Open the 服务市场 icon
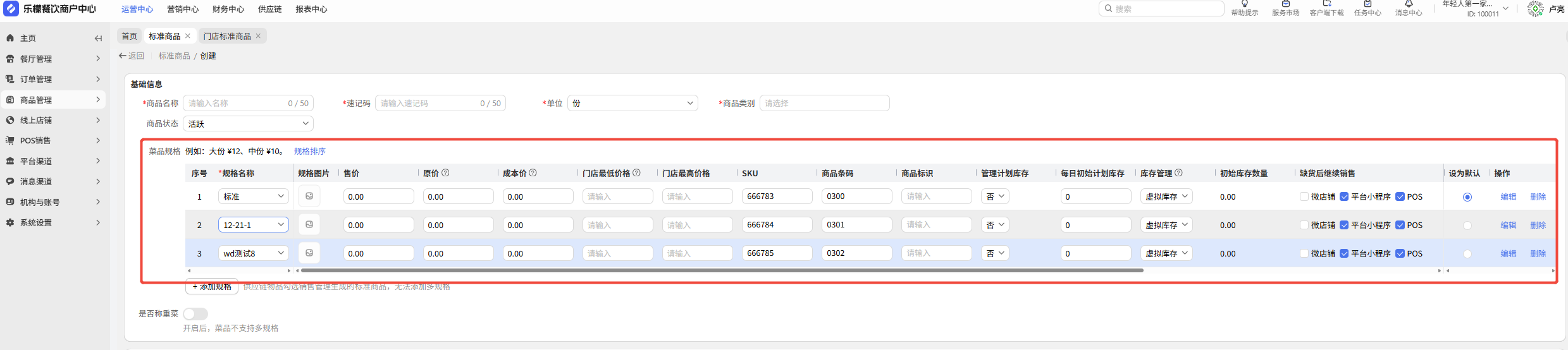Viewport: 1568px width, 350px height. tap(1285, 3)
